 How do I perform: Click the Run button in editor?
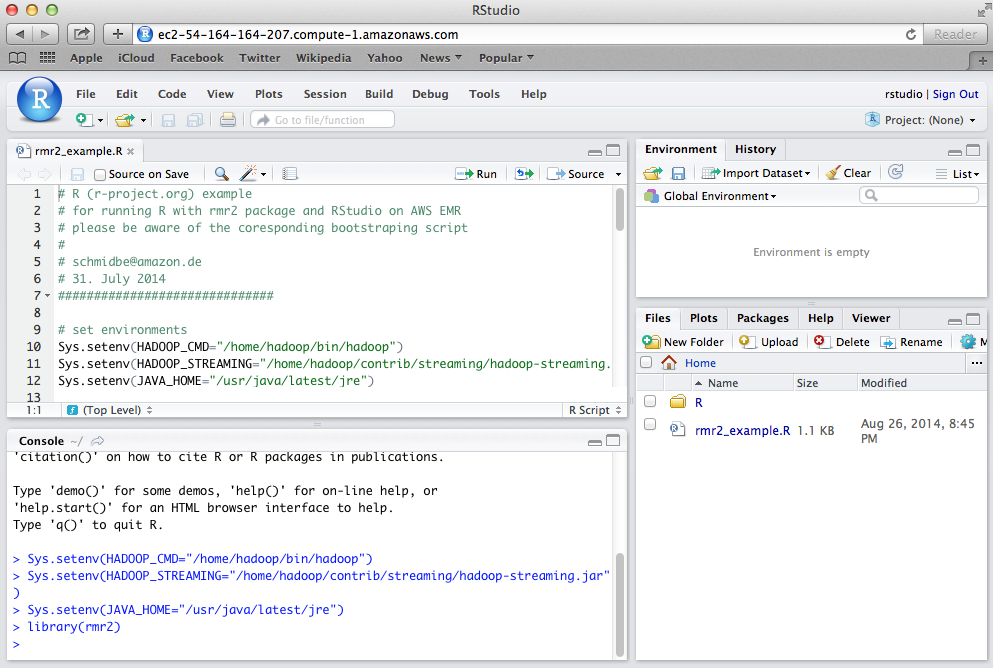point(476,174)
